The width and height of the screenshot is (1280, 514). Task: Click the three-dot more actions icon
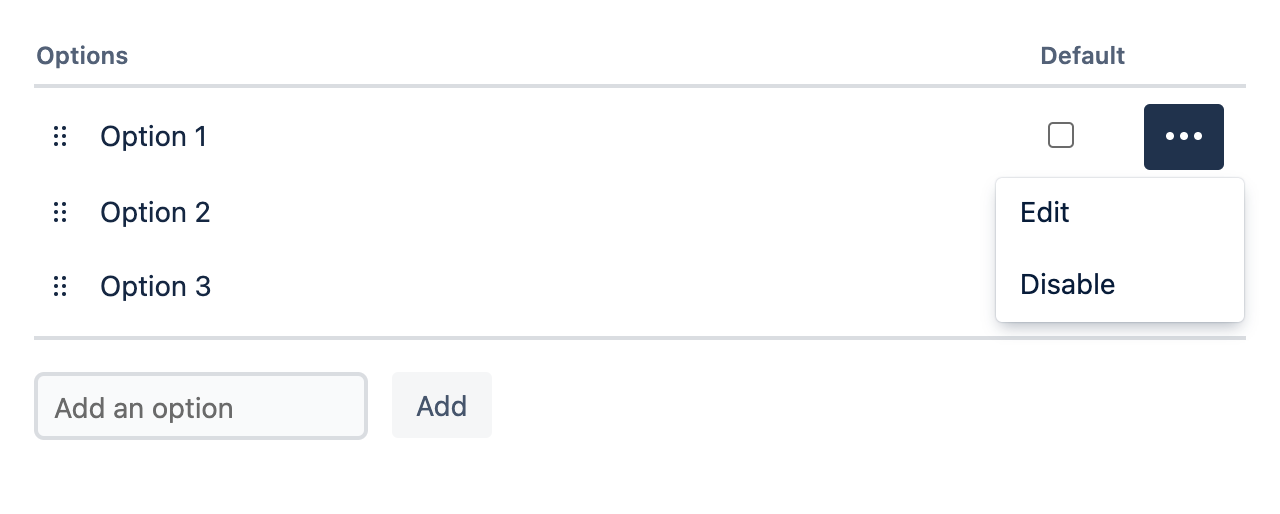click(x=1183, y=137)
